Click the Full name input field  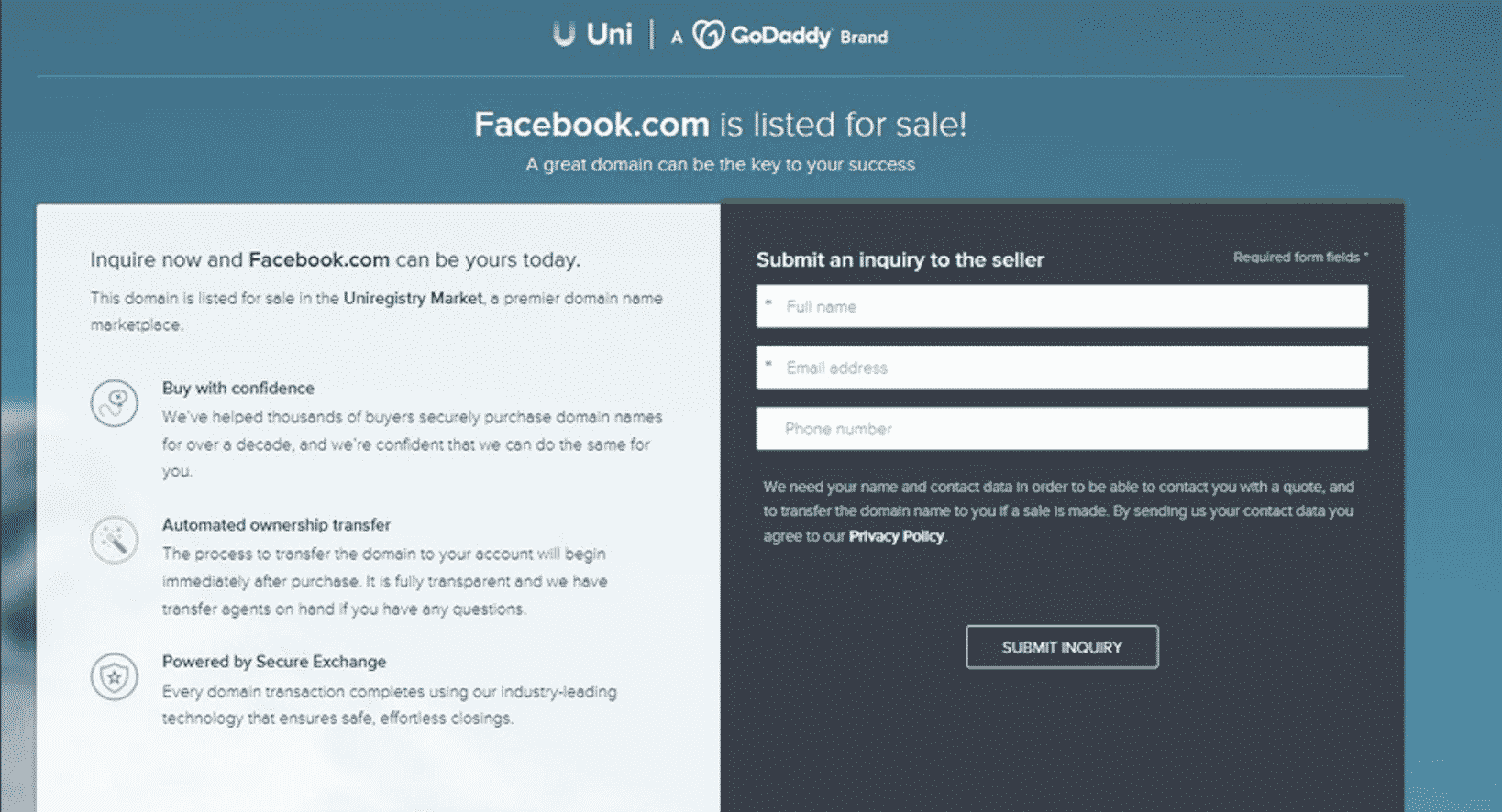pyautogui.click(x=1061, y=306)
